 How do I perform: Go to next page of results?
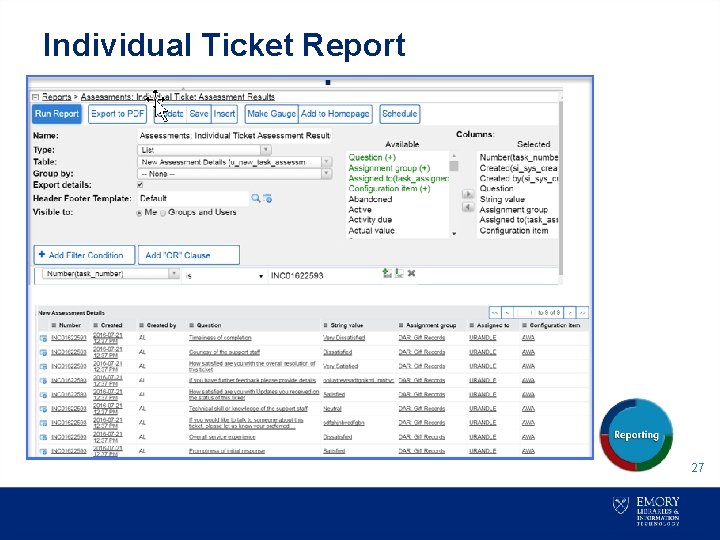point(570,313)
